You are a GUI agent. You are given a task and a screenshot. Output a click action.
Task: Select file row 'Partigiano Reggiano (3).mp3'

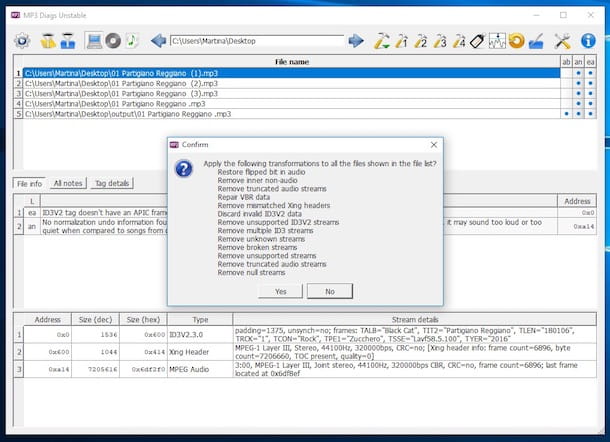click(291, 93)
